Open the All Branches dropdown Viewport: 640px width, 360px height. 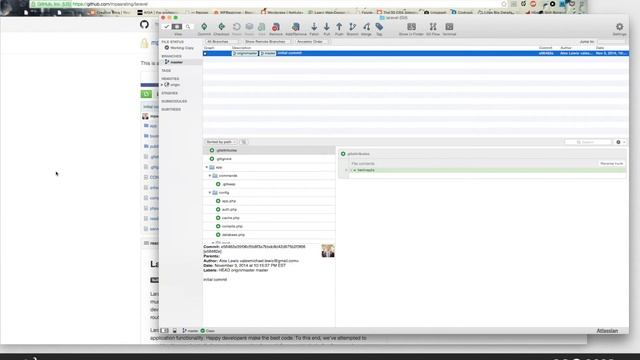tap(222, 42)
